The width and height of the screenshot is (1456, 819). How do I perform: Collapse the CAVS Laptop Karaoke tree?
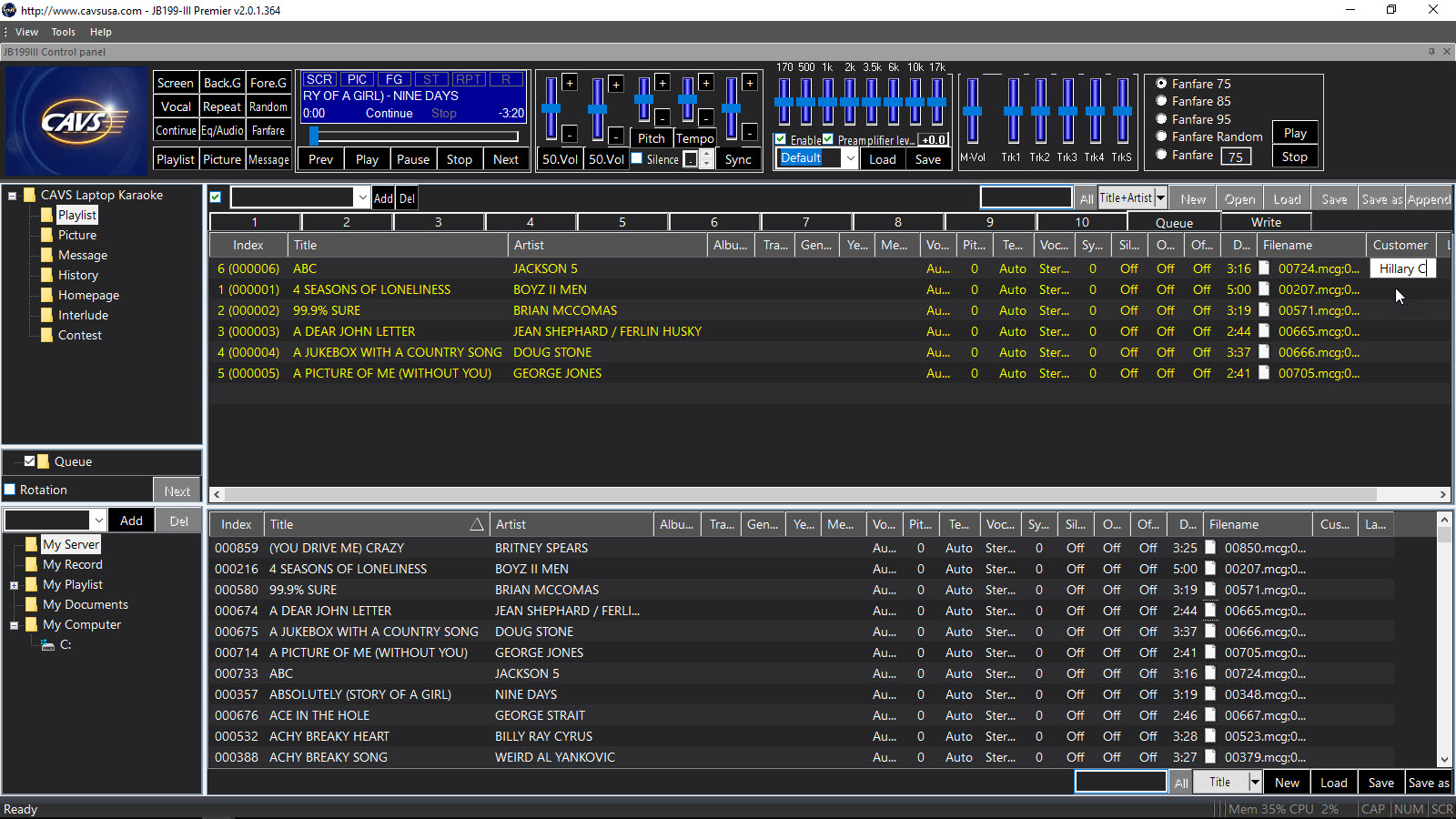click(13, 195)
